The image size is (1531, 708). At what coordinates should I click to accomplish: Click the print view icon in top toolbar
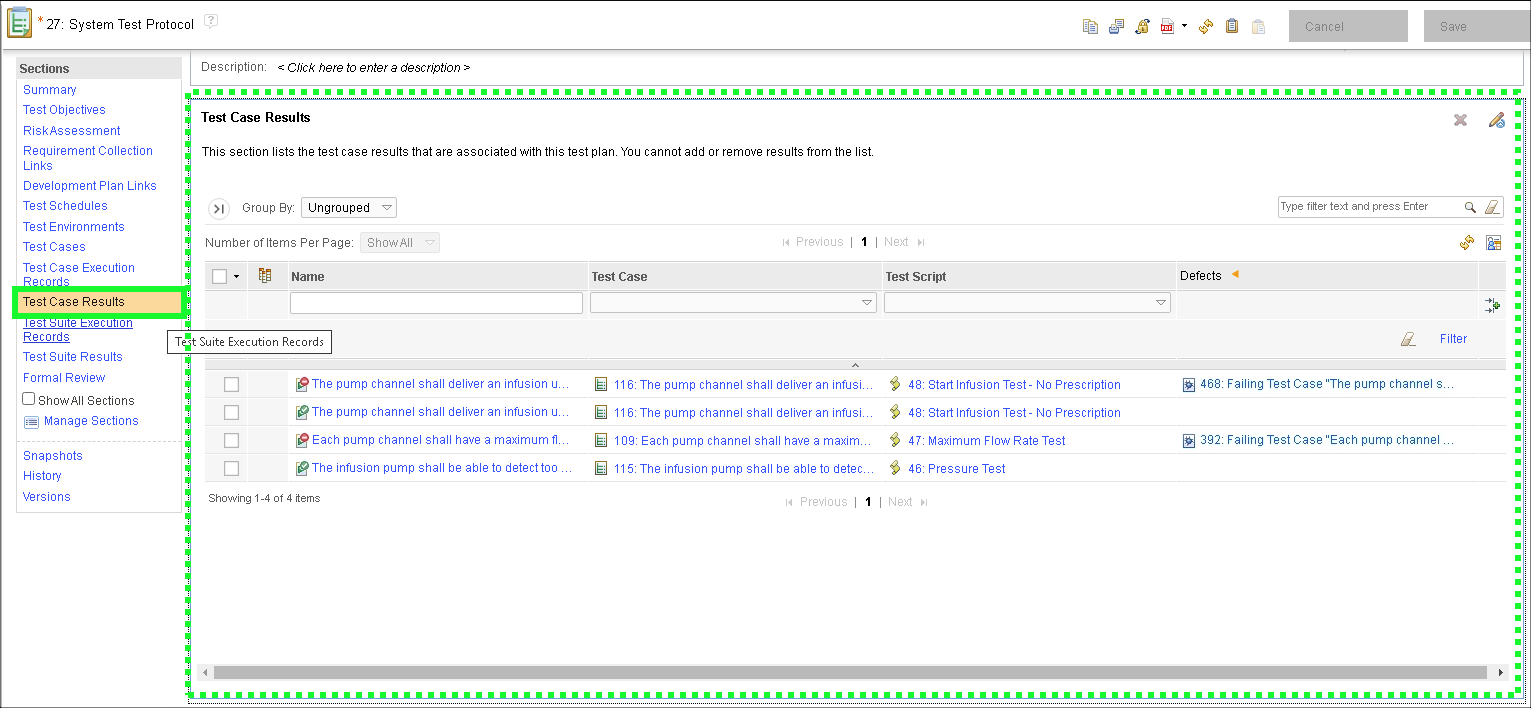[1116, 27]
